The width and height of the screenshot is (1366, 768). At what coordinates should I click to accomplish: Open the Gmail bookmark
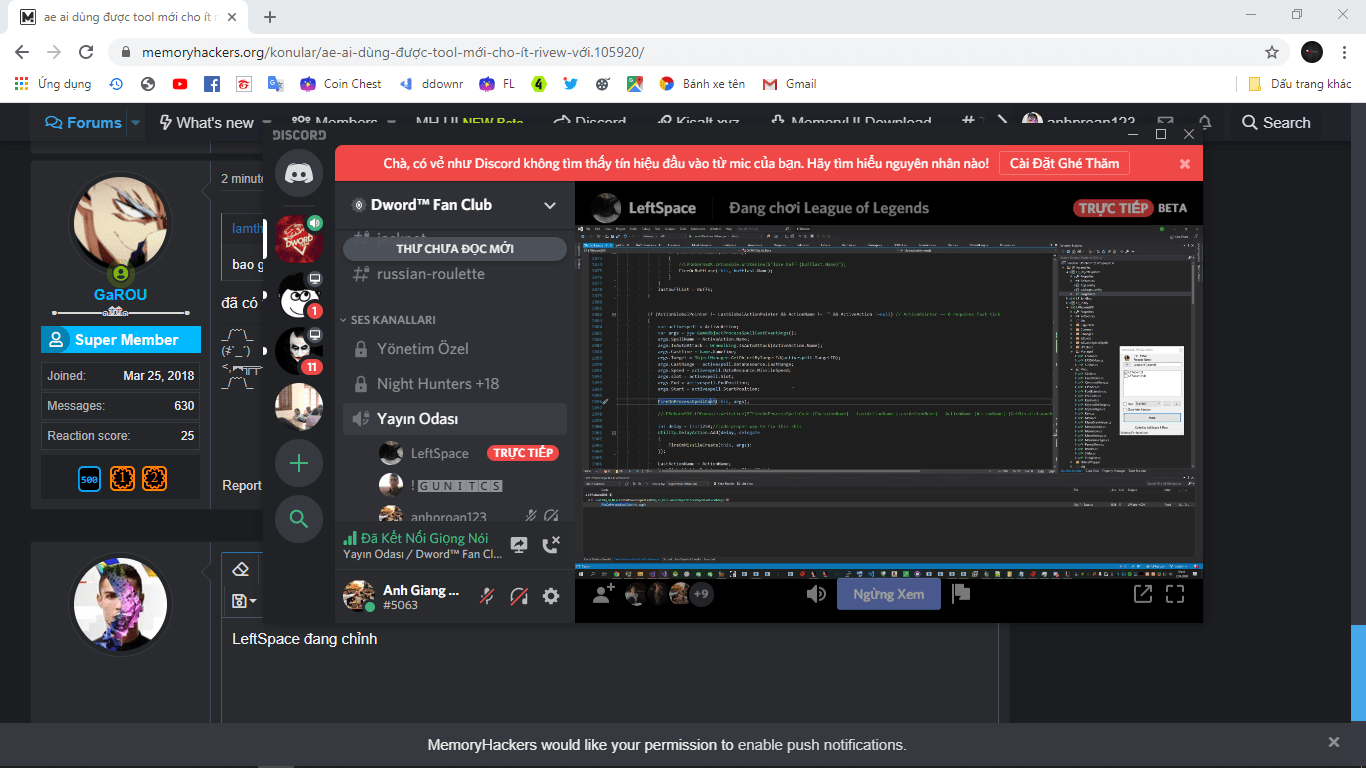pos(789,84)
